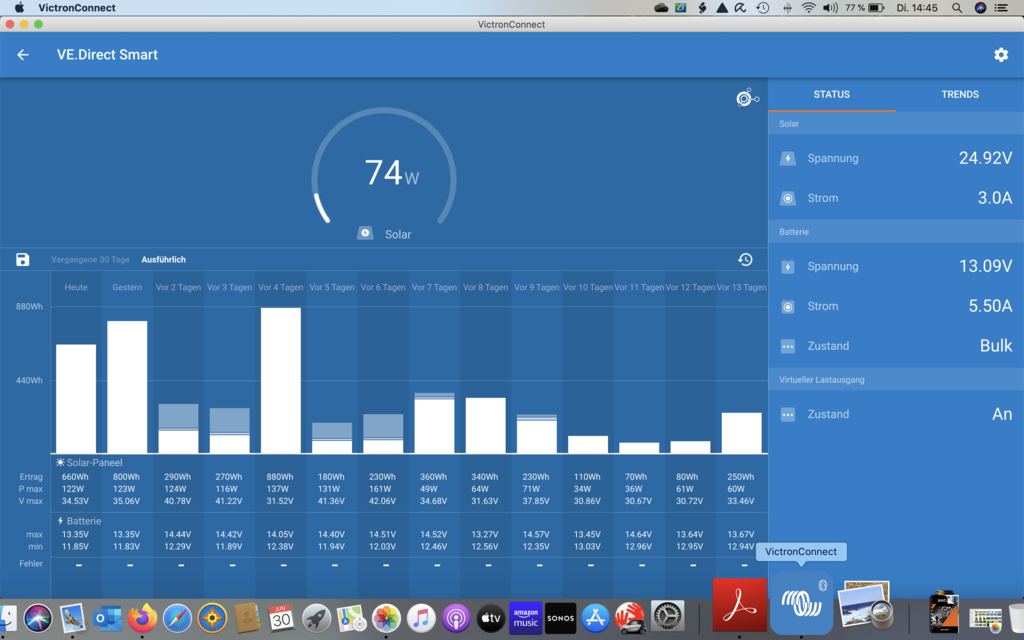Select the Vor 4 Tagen bar
Viewport: 1024px width, 640px height.
[x=281, y=380]
